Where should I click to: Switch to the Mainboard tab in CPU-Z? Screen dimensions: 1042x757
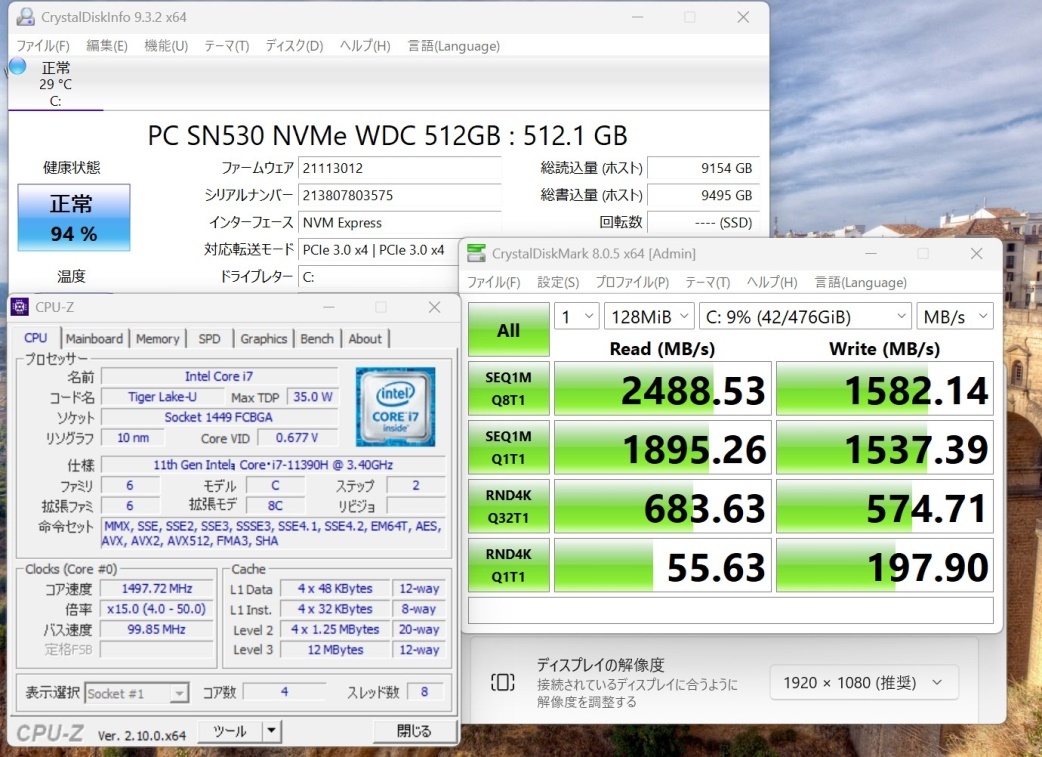pos(94,339)
